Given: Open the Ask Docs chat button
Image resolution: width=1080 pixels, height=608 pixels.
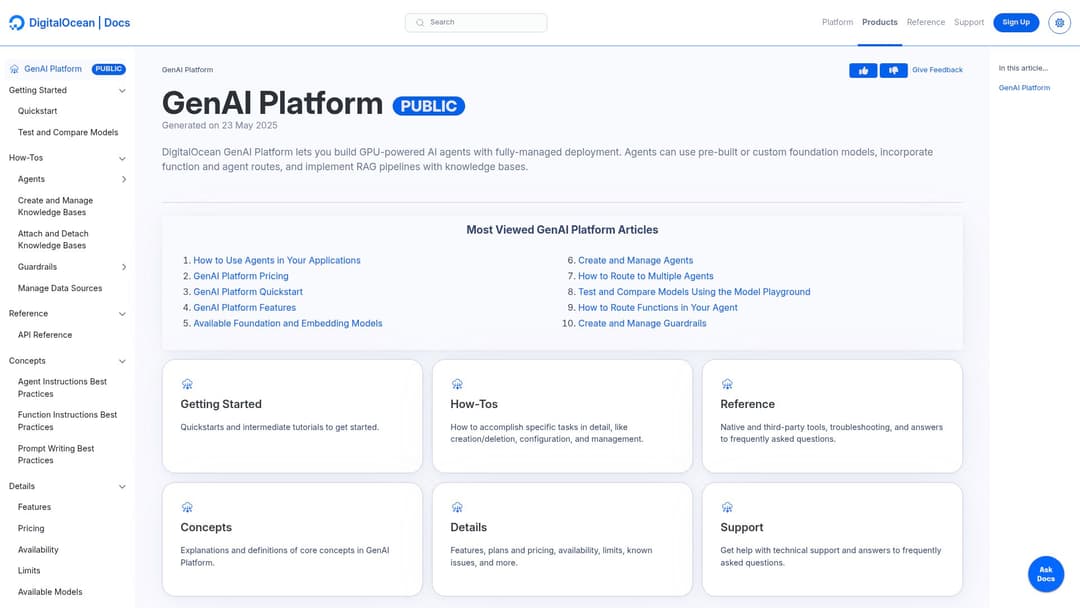Looking at the screenshot, I should 1046,574.
